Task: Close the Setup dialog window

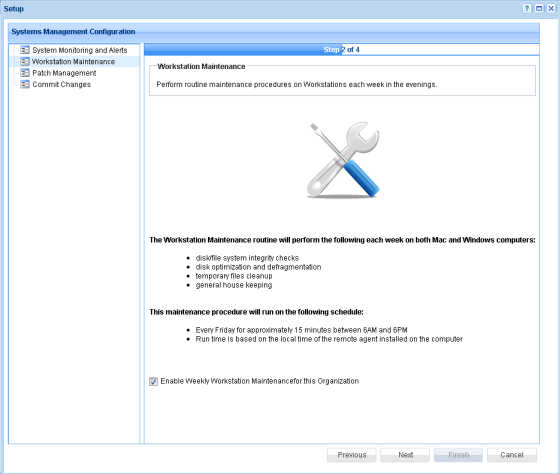Action: point(551,9)
